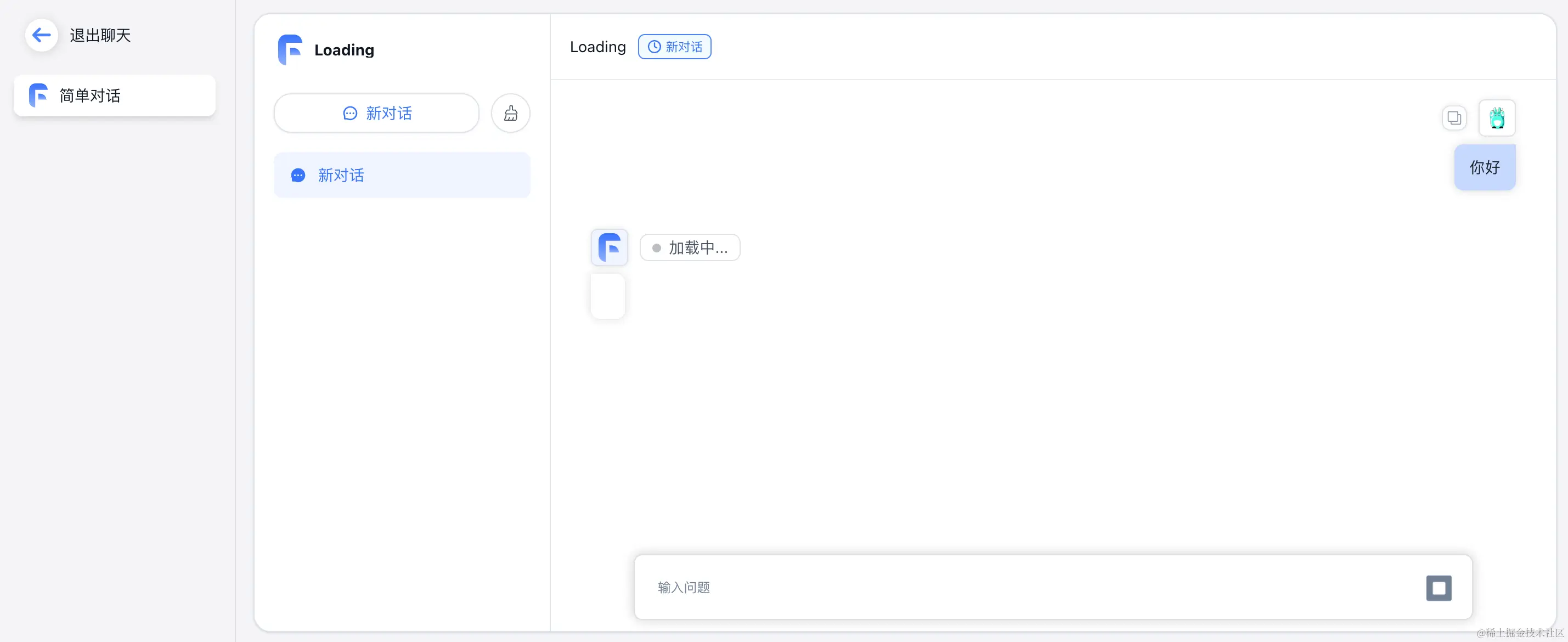The image size is (1568, 642).
Task: Start a chat with the 新对话 button
Action: (376, 113)
